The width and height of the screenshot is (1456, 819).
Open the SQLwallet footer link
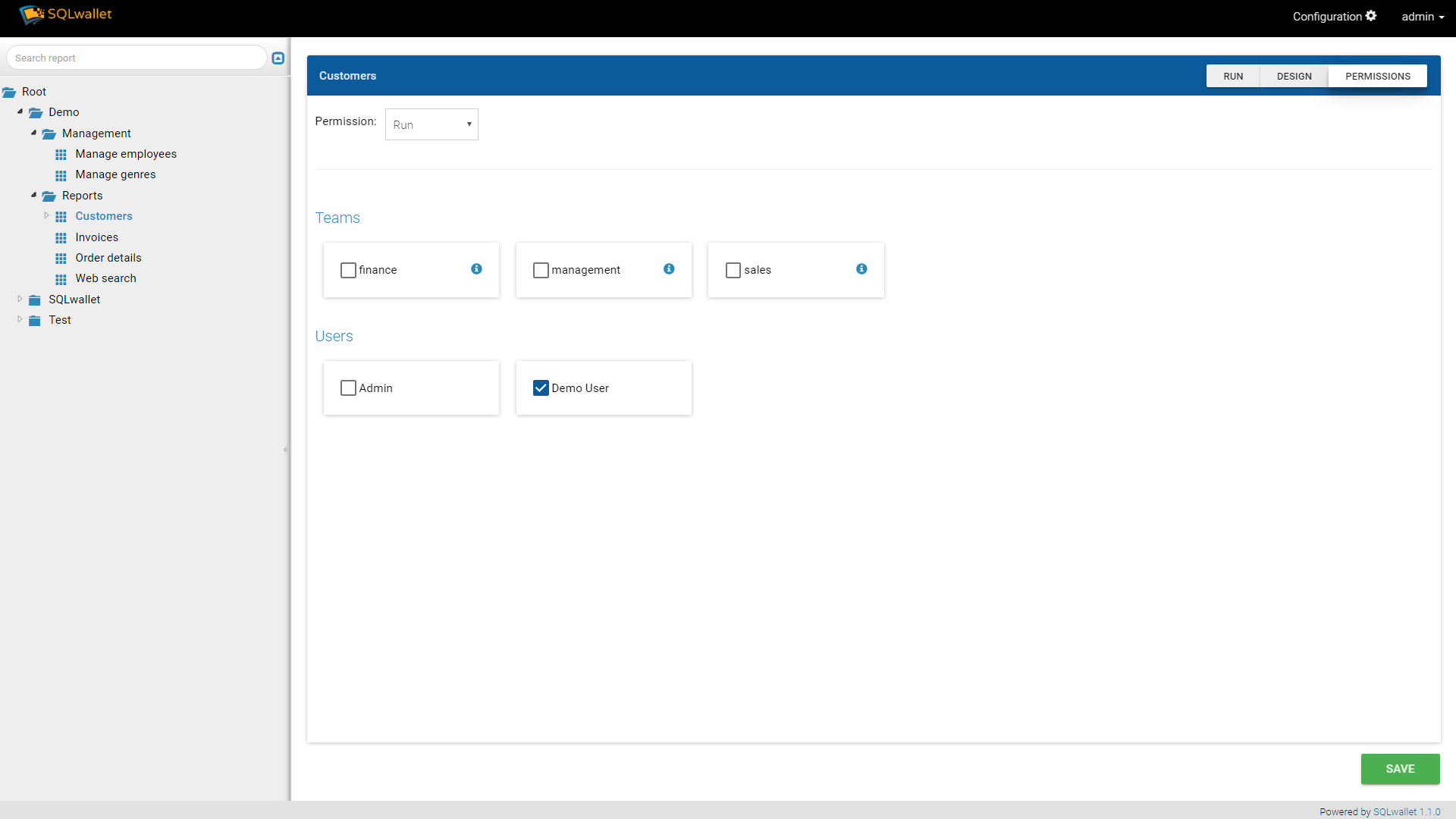1395,811
